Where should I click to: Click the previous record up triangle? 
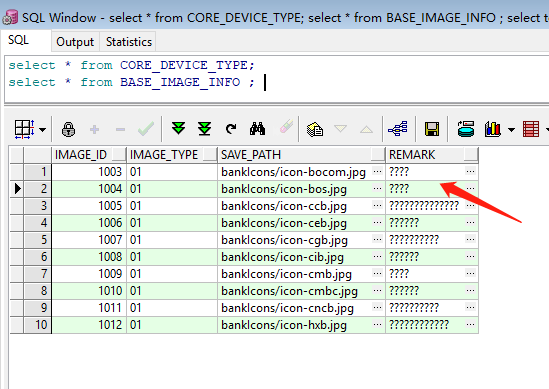coord(366,129)
